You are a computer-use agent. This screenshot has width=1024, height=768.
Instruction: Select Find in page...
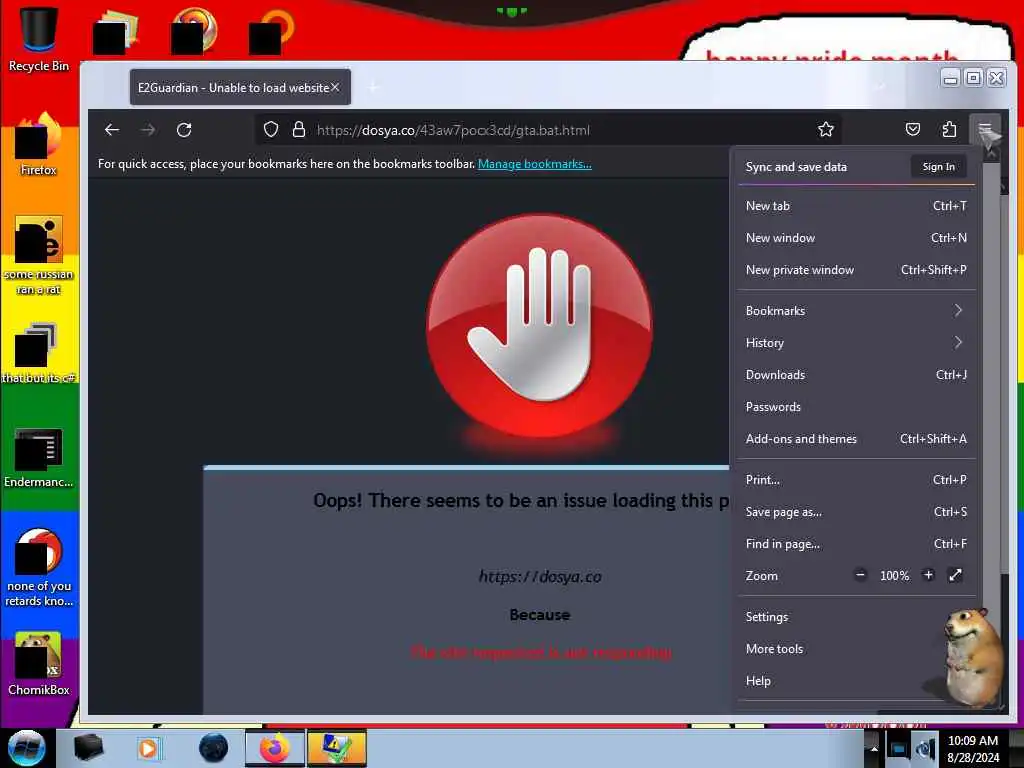856,544
